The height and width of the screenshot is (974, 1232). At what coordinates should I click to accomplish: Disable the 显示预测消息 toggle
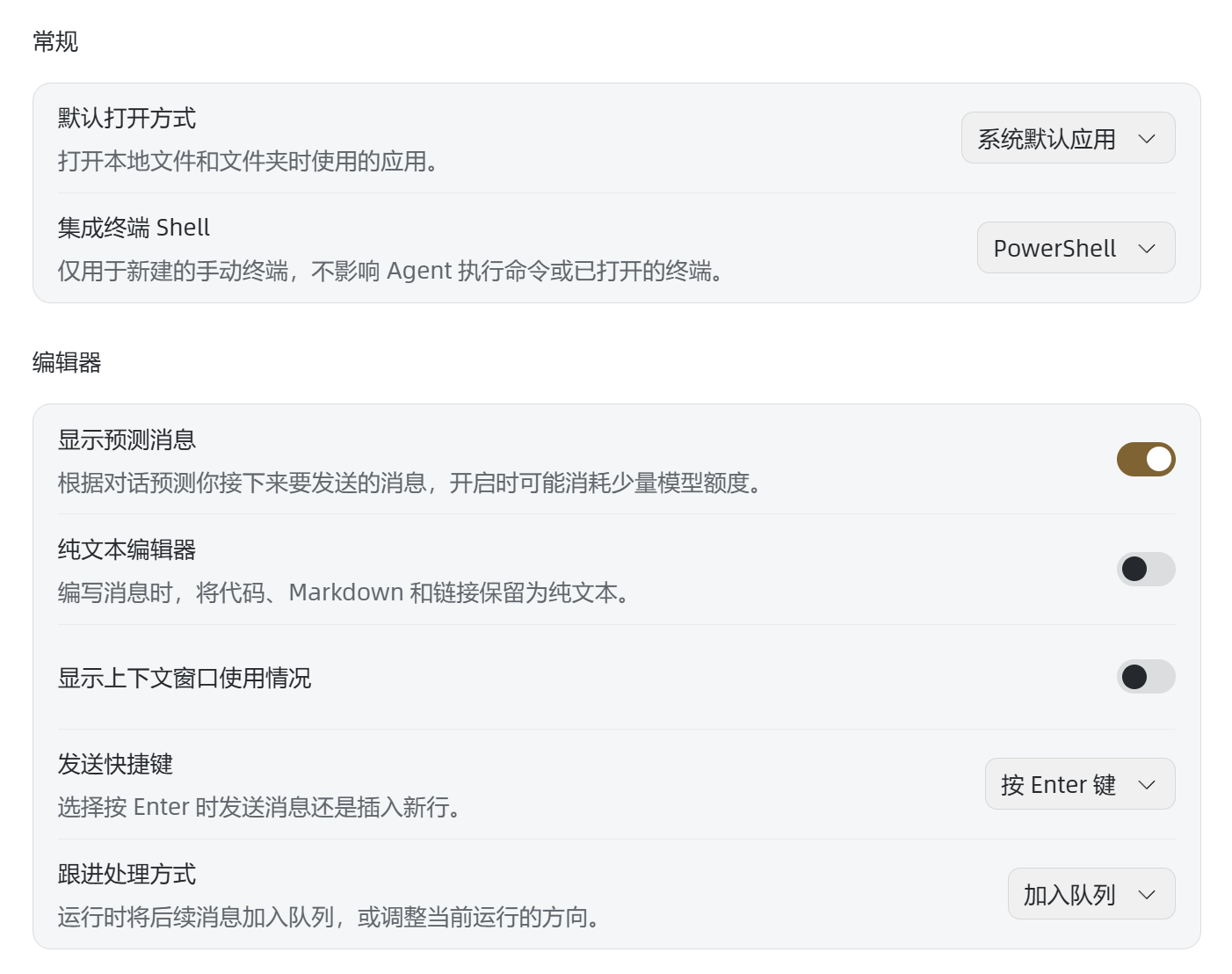pos(1145,459)
